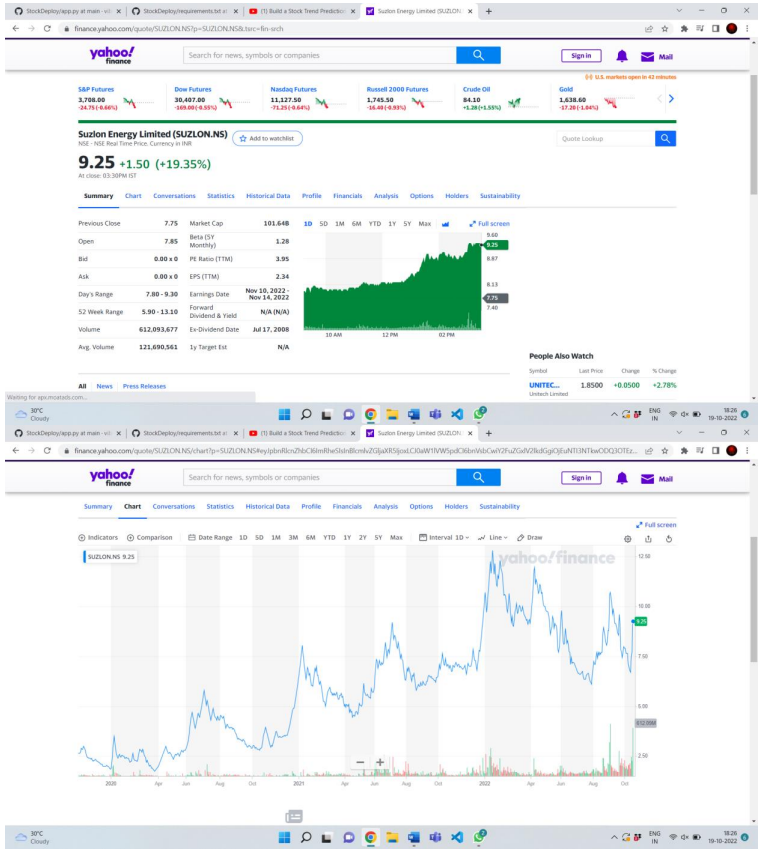
Task: Open UNITEC symbol in People Also Watch
Action: coord(544,385)
